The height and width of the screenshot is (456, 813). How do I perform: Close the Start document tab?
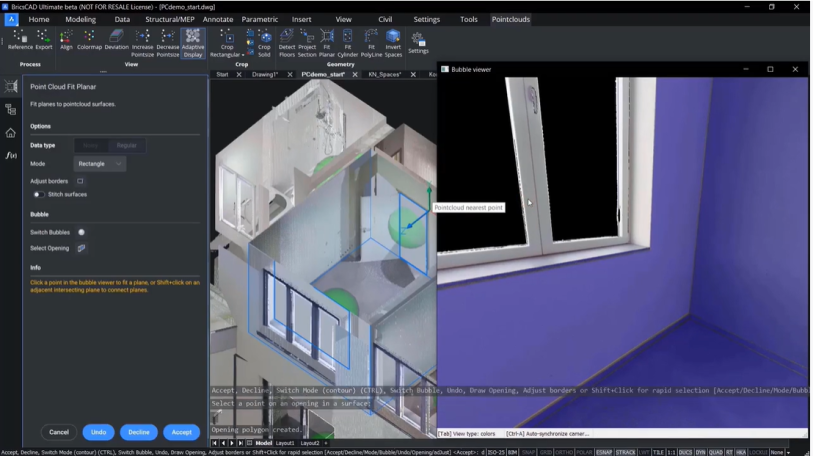point(239,75)
